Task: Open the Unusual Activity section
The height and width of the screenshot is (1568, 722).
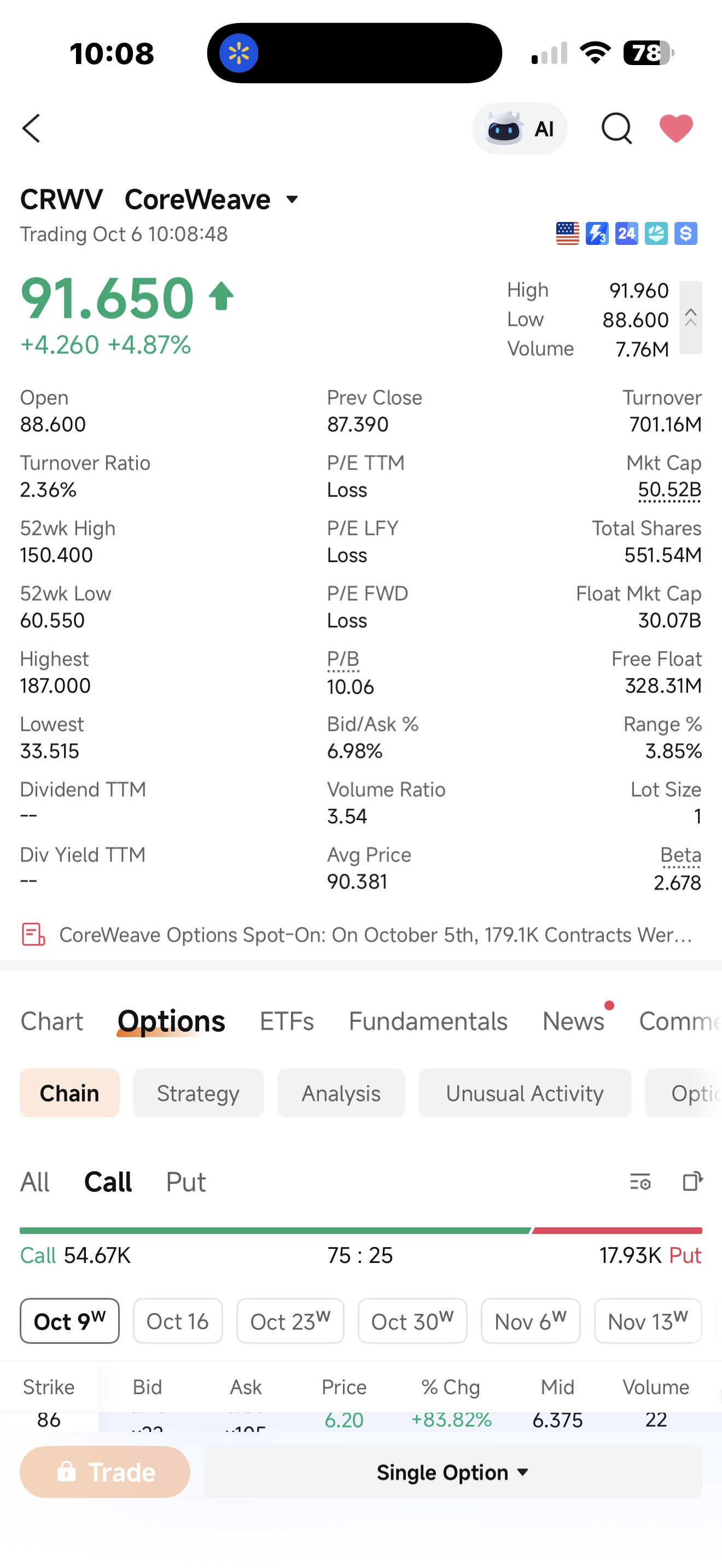Action: (525, 1093)
